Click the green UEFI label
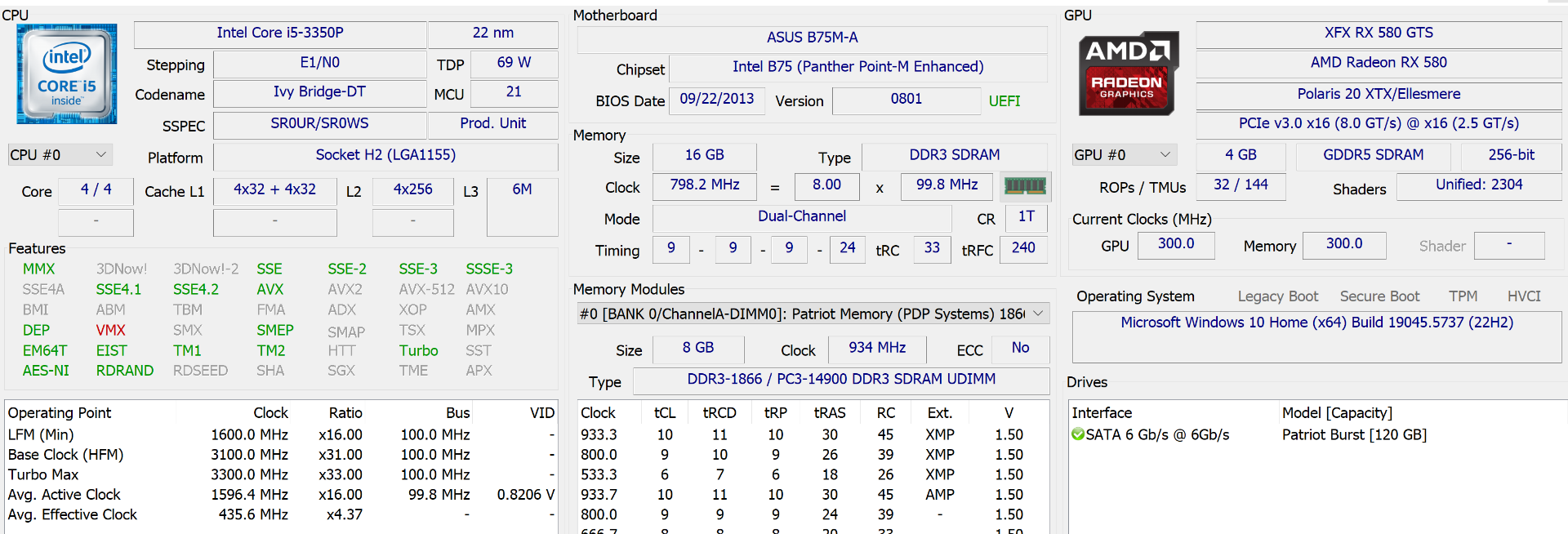Screen dimensions: 1568x534 click(1004, 101)
